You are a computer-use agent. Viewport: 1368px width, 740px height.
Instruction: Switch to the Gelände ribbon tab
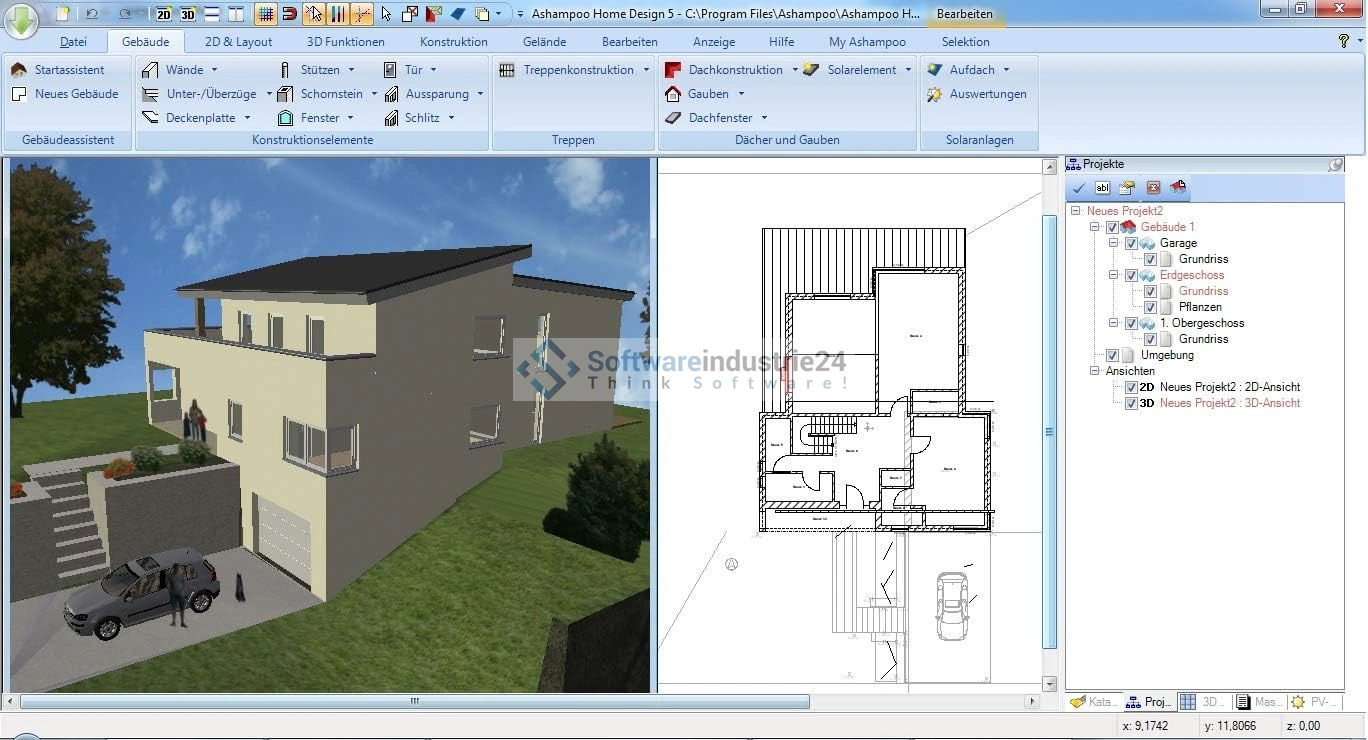544,42
